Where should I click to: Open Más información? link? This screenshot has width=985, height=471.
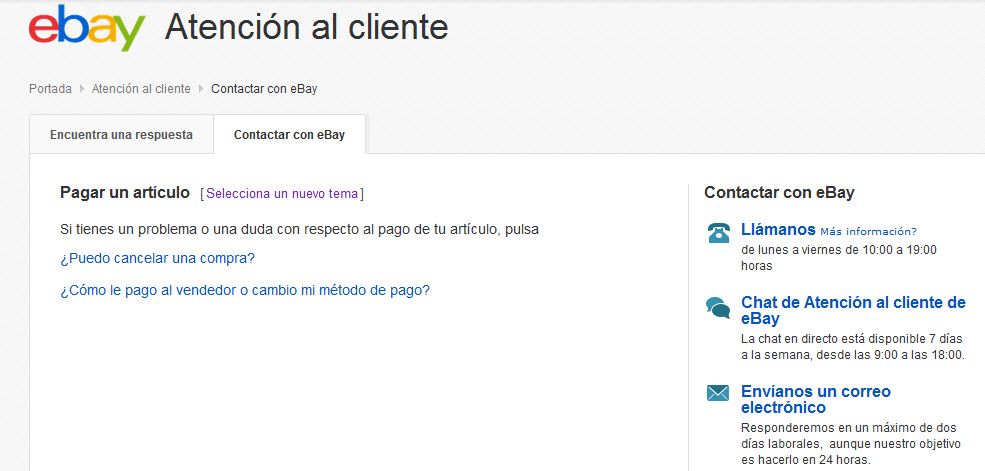868,232
